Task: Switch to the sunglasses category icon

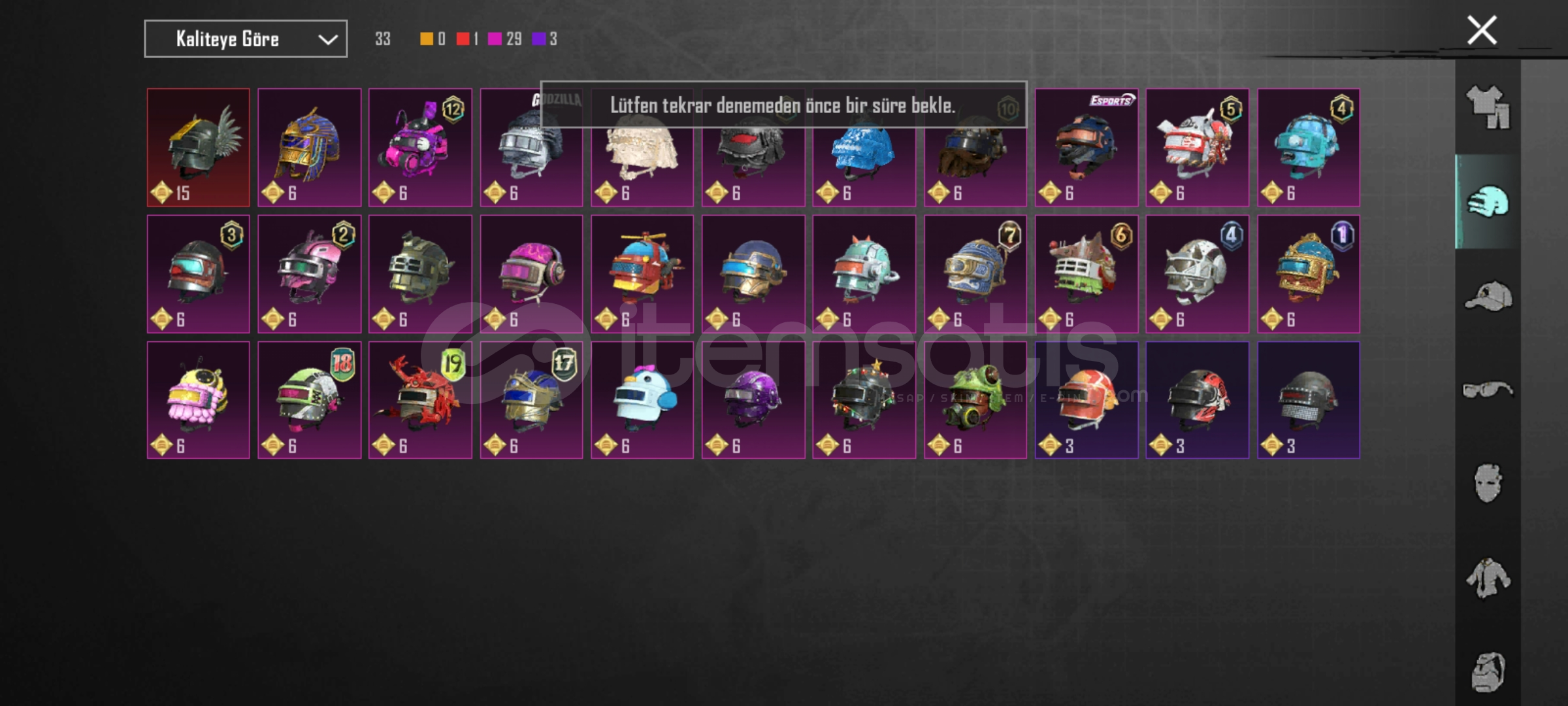Action: pyautogui.click(x=1488, y=390)
